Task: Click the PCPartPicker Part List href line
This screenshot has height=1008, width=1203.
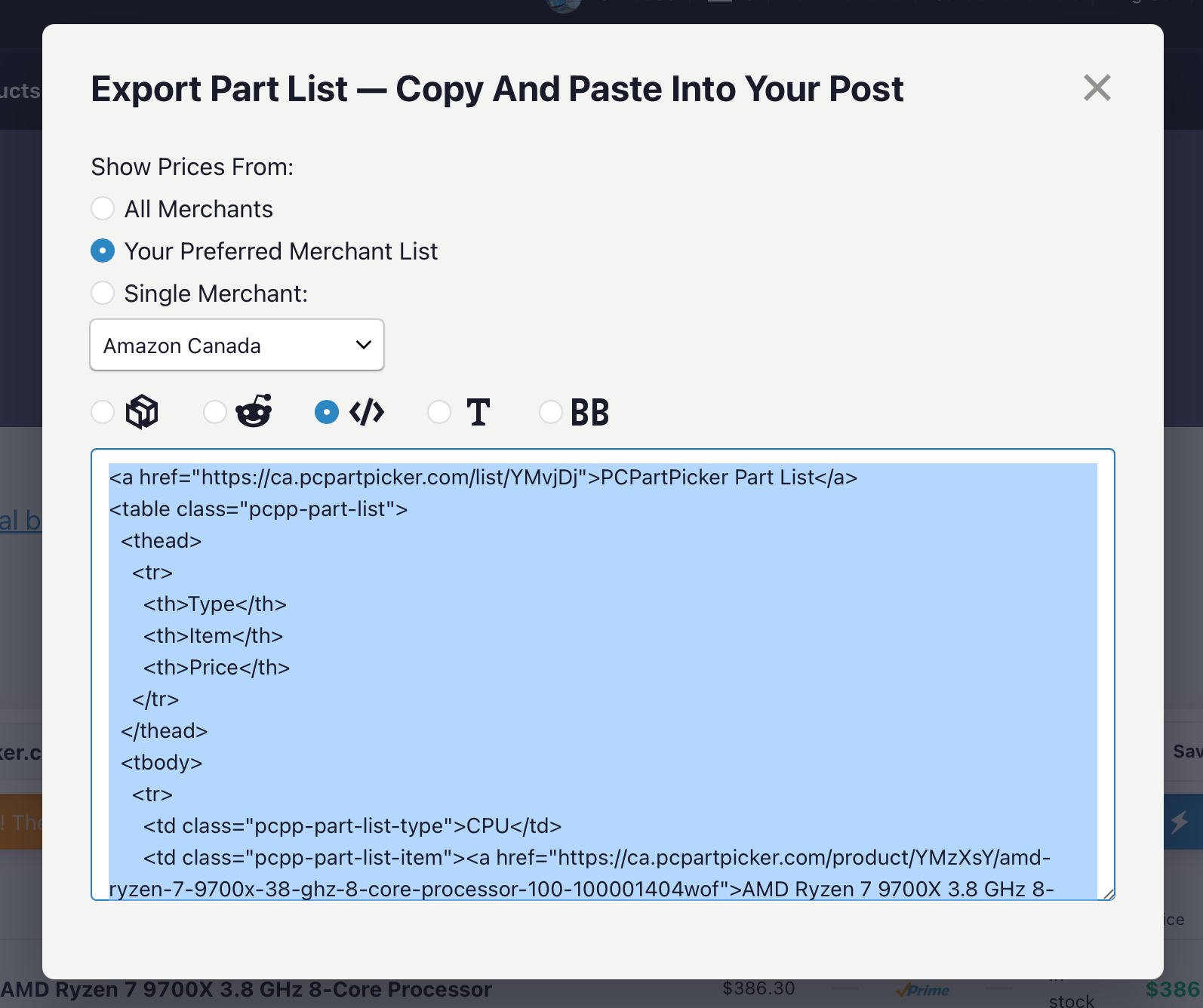Action: [x=483, y=478]
